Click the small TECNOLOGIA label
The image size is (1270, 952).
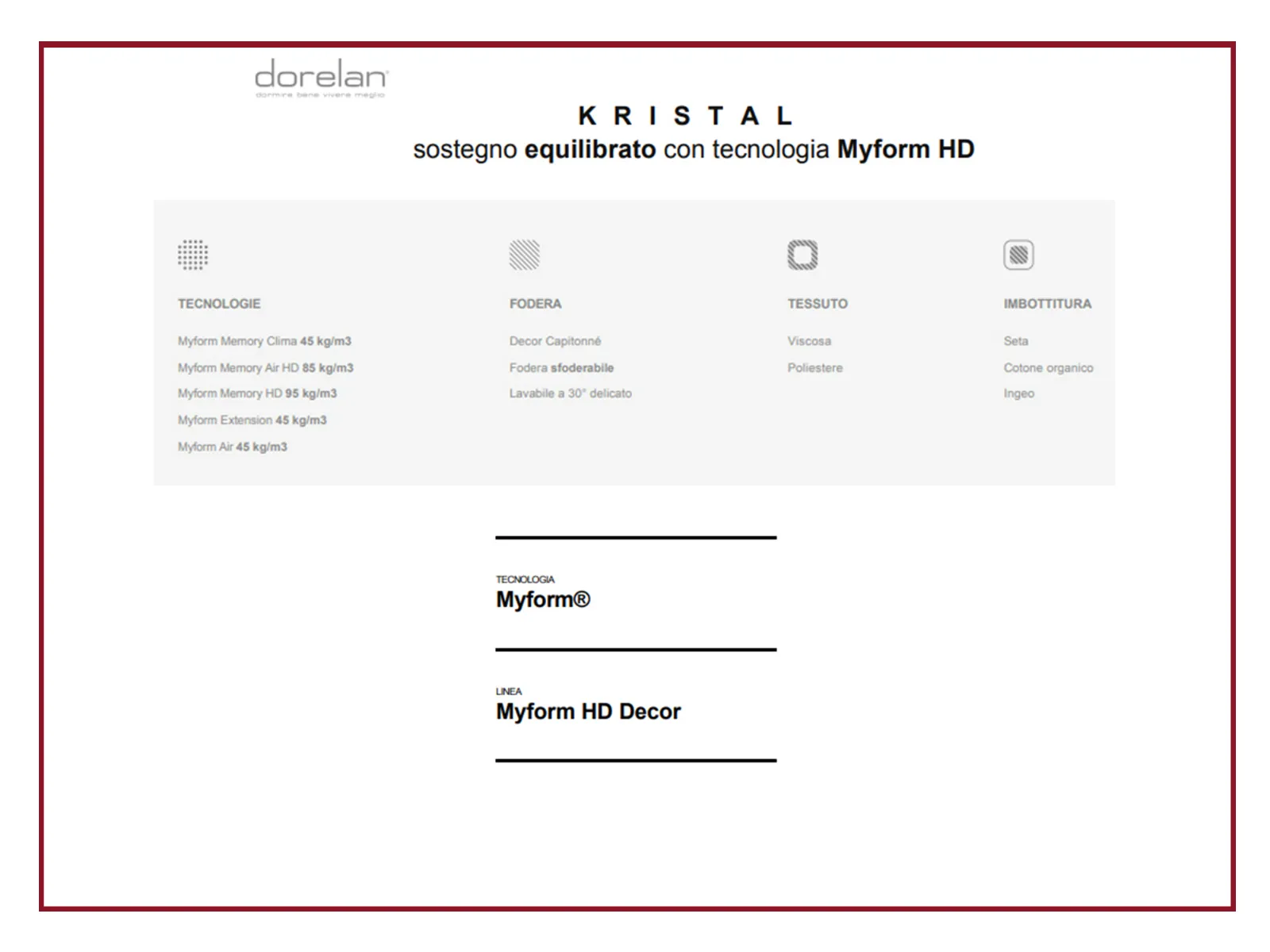click(525, 580)
